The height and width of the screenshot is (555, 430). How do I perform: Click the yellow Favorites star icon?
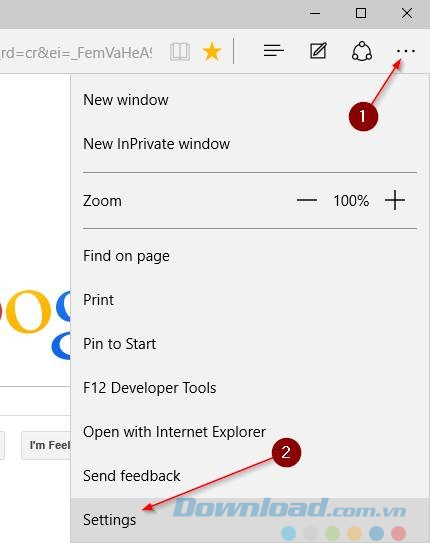coord(212,51)
